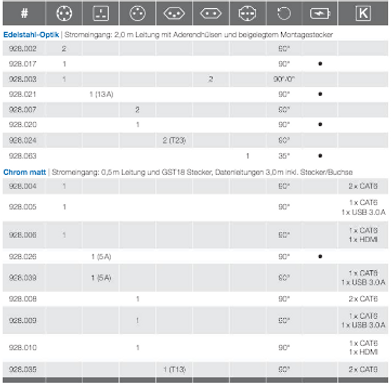Click the rotation angle header icon
The height and width of the screenshot is (383, 392).
pos(284,13)
